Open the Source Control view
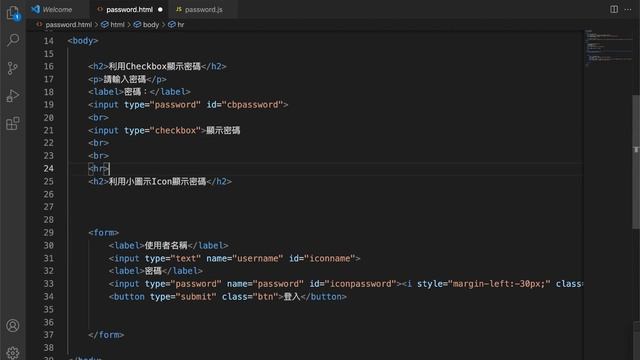Viewport: 640px width, 360px height. (x=13, y=68)
